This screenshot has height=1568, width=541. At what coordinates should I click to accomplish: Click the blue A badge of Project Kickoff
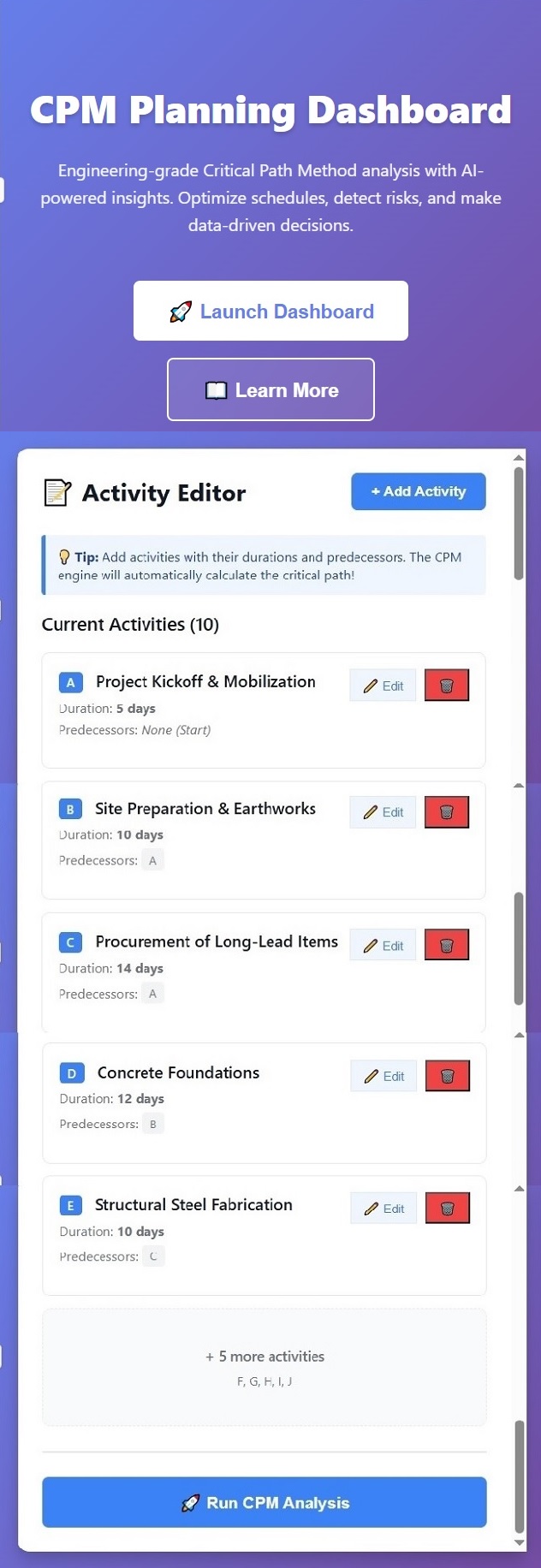[71, 682]
